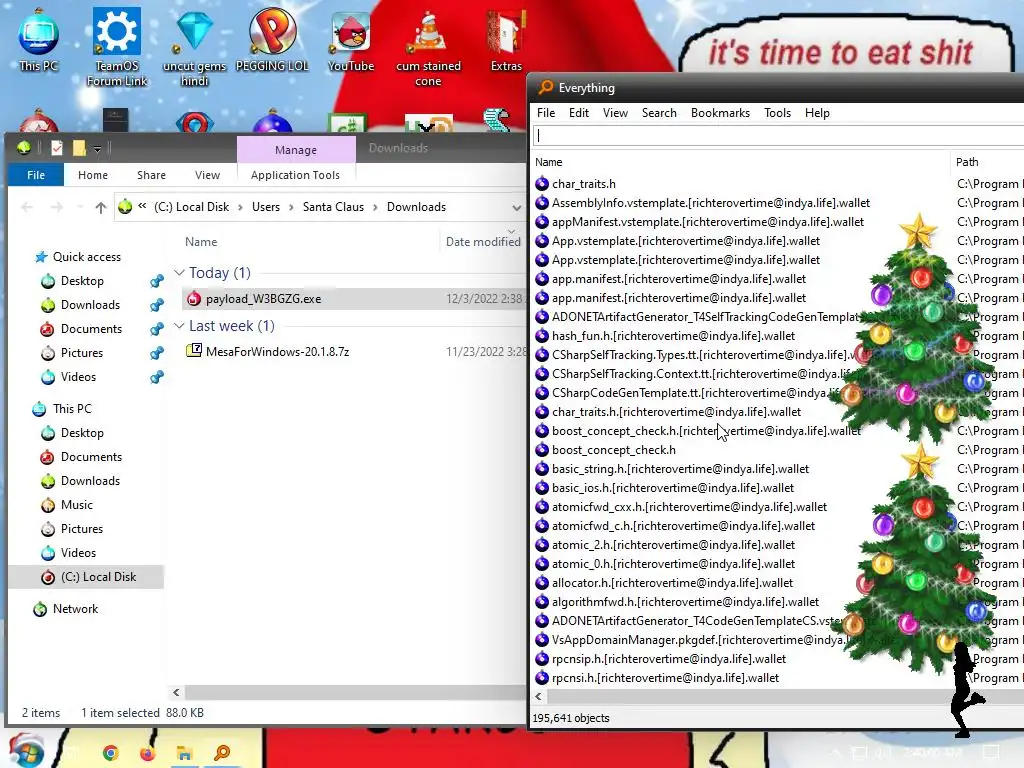Click Santa Claus in the breadcrumb path

tap(333, 207)
